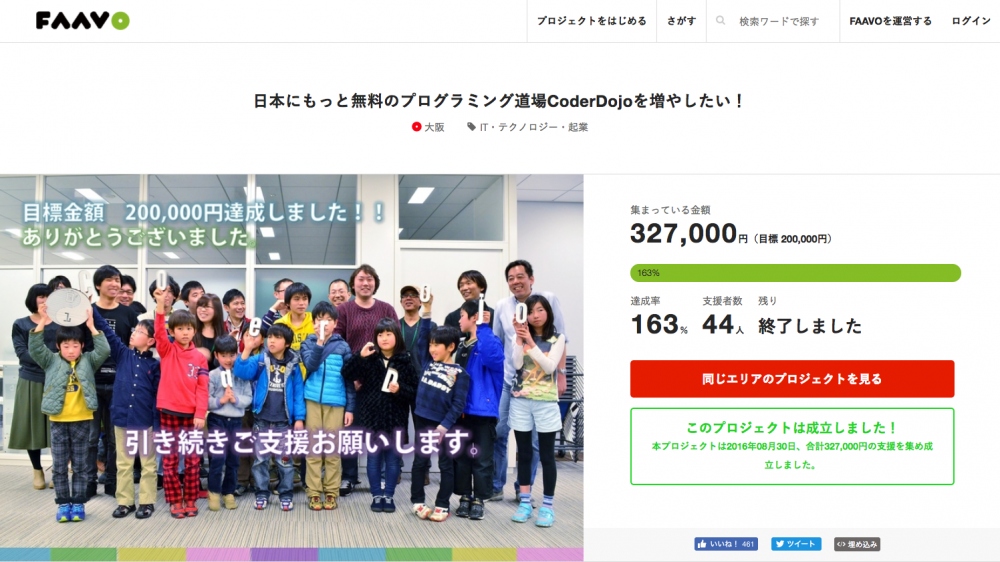
Task: Click the 埋め込み embed button
Action: (857, 544)
